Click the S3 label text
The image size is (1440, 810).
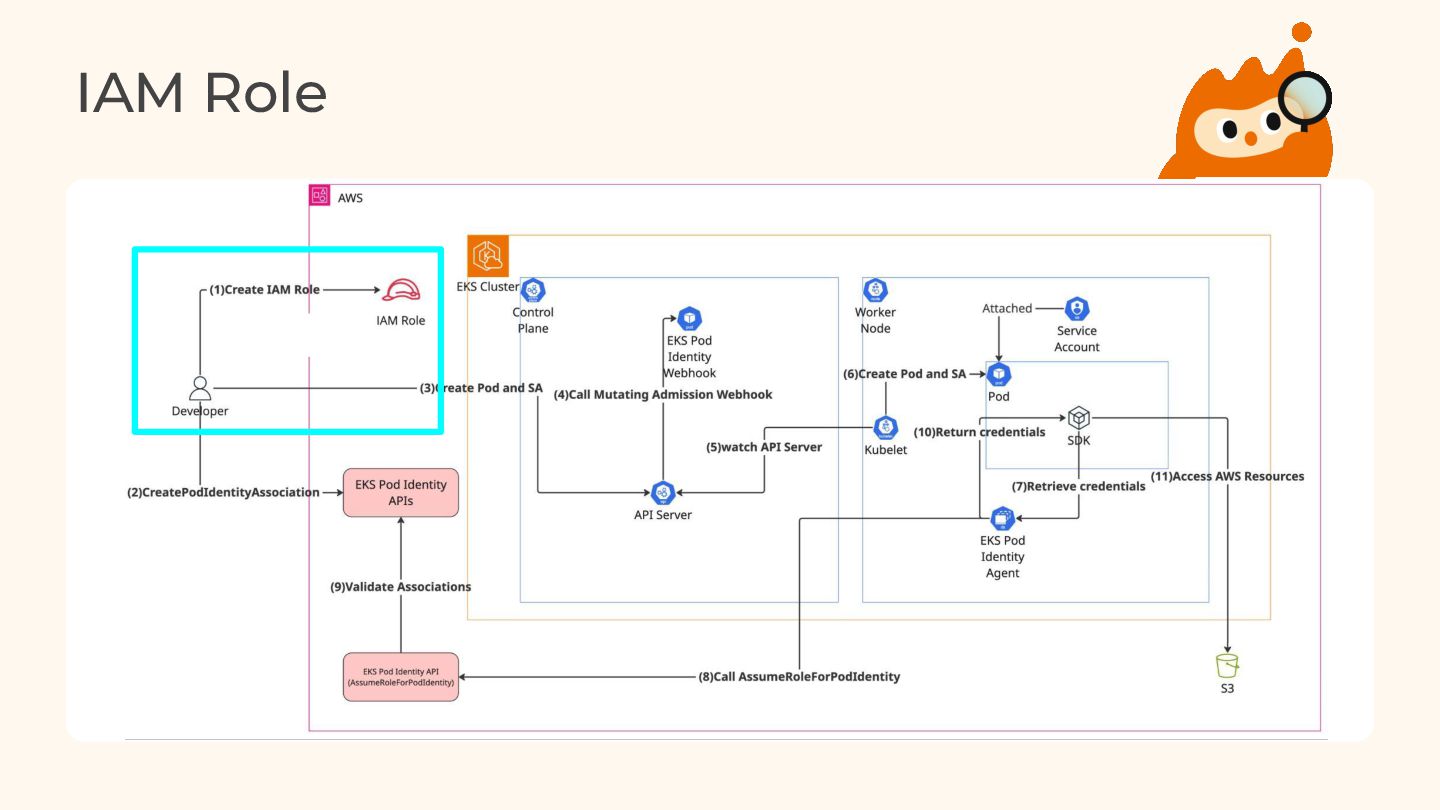(x=1227, y=689)
